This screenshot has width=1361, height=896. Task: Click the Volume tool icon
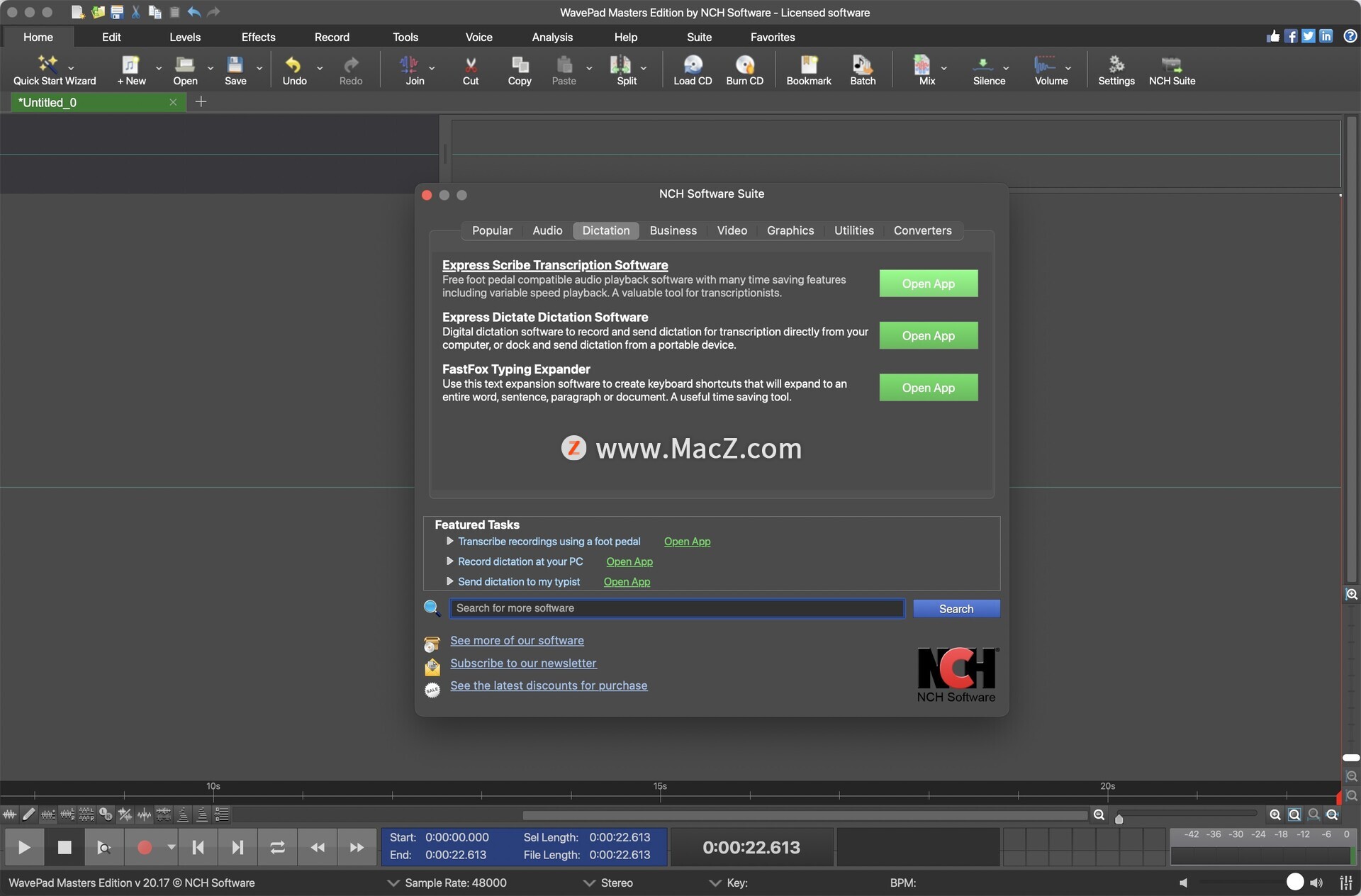[1050, 71]
